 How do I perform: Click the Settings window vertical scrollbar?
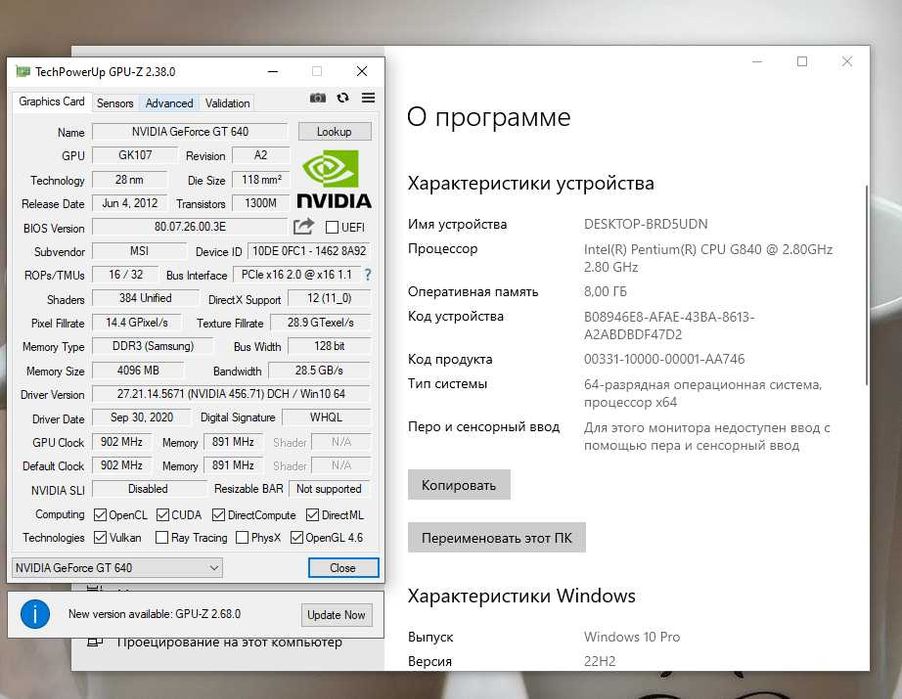pos(866,285)
